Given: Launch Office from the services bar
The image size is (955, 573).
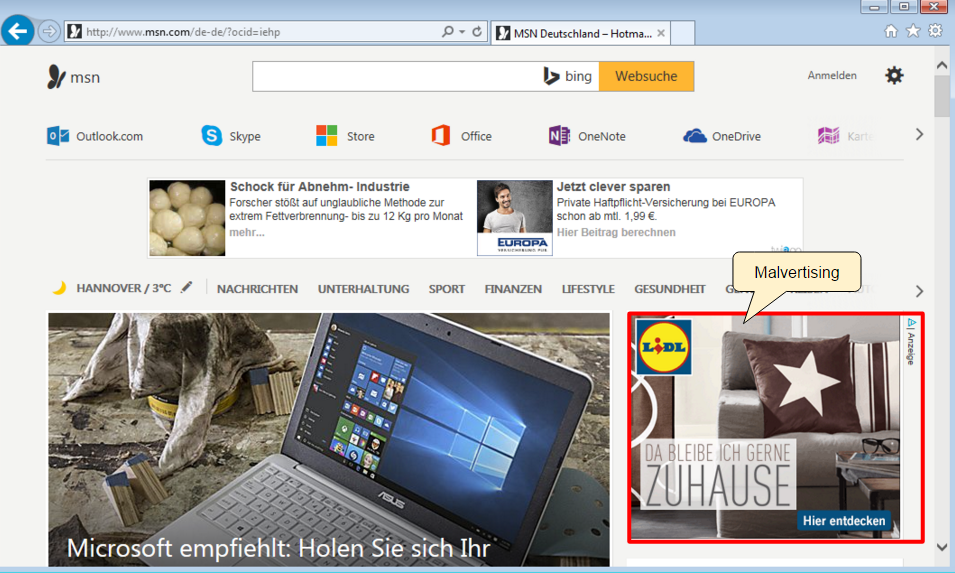Looking at the screenshot, I should (441, 136).
